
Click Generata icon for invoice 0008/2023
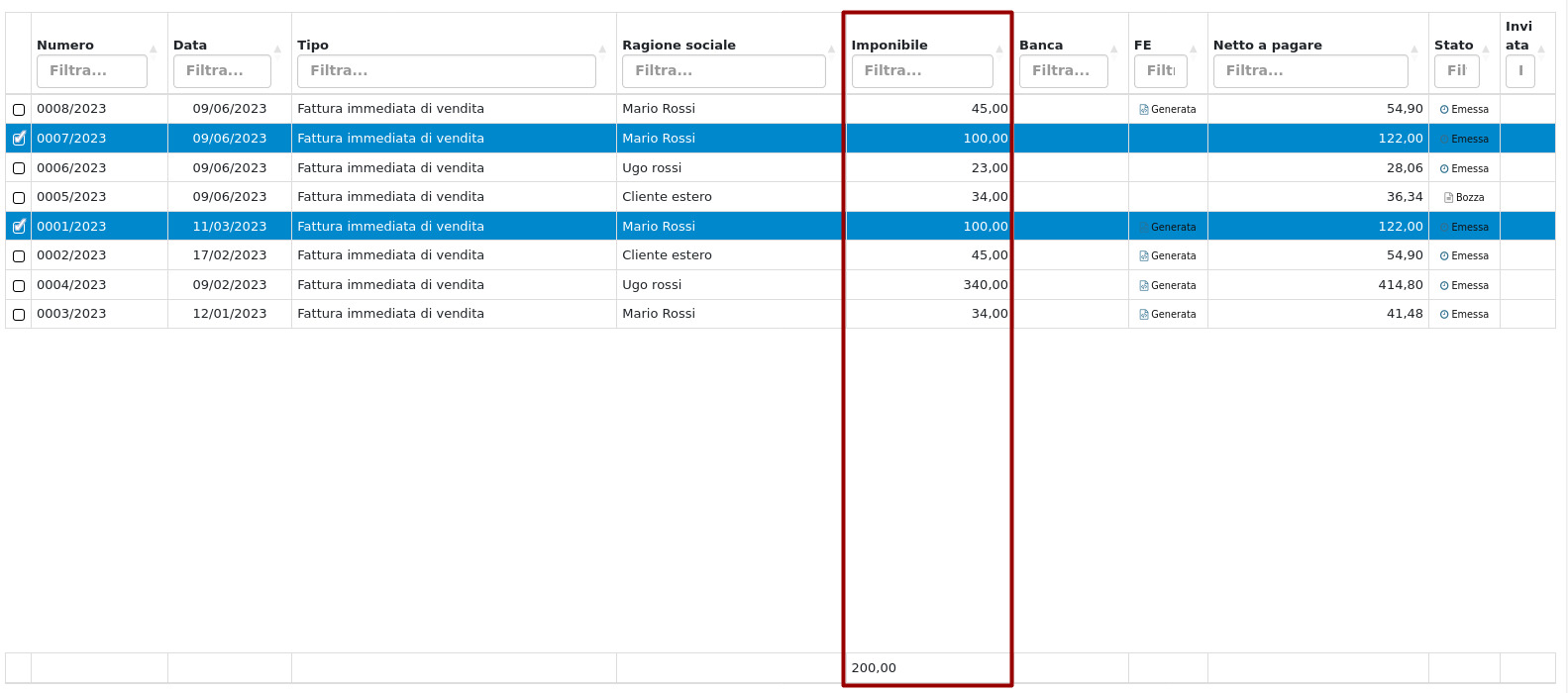click(x=1144, y=110)
